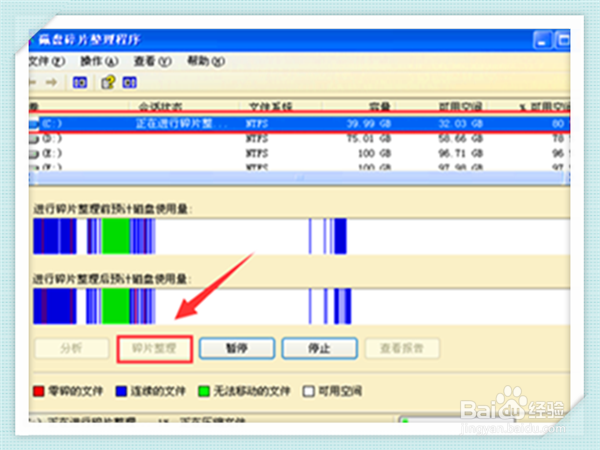This screenshot has width=600, height=450.
Task: Open the 文件(F) menu
Action: [47, 61]
